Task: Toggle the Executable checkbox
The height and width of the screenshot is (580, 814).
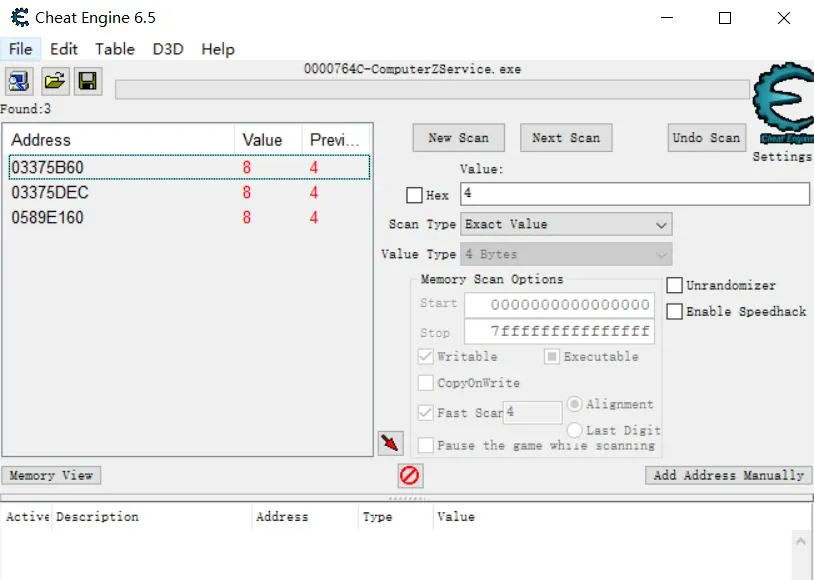Action: pos(552,356)
